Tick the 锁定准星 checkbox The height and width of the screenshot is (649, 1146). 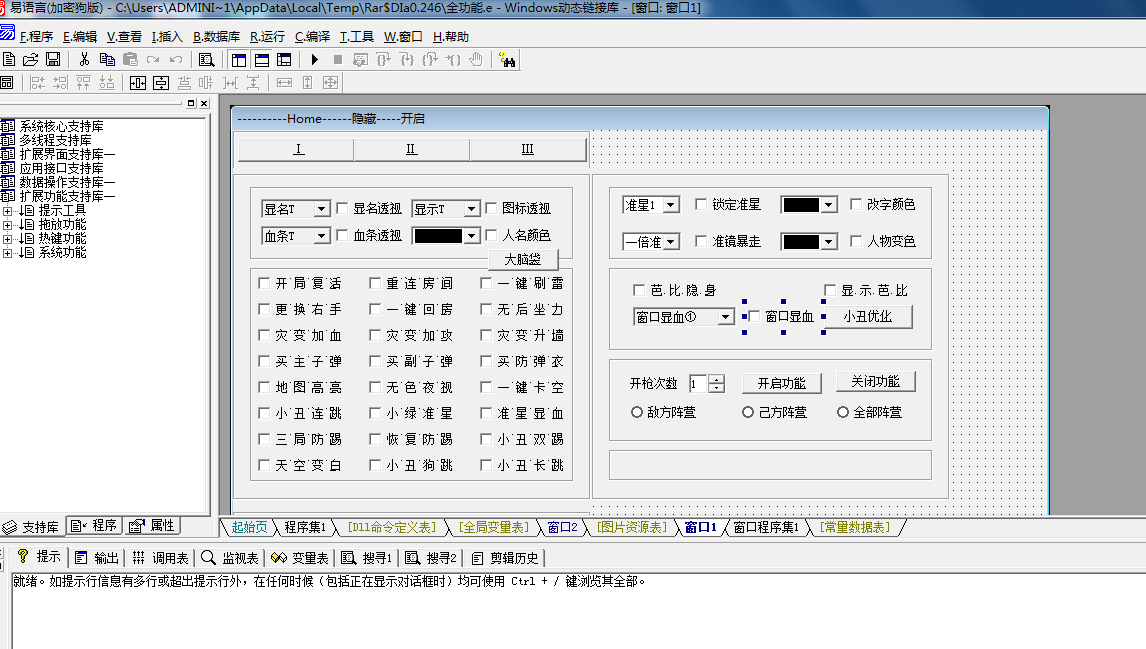pyautogui.click(x=701, y=204)
